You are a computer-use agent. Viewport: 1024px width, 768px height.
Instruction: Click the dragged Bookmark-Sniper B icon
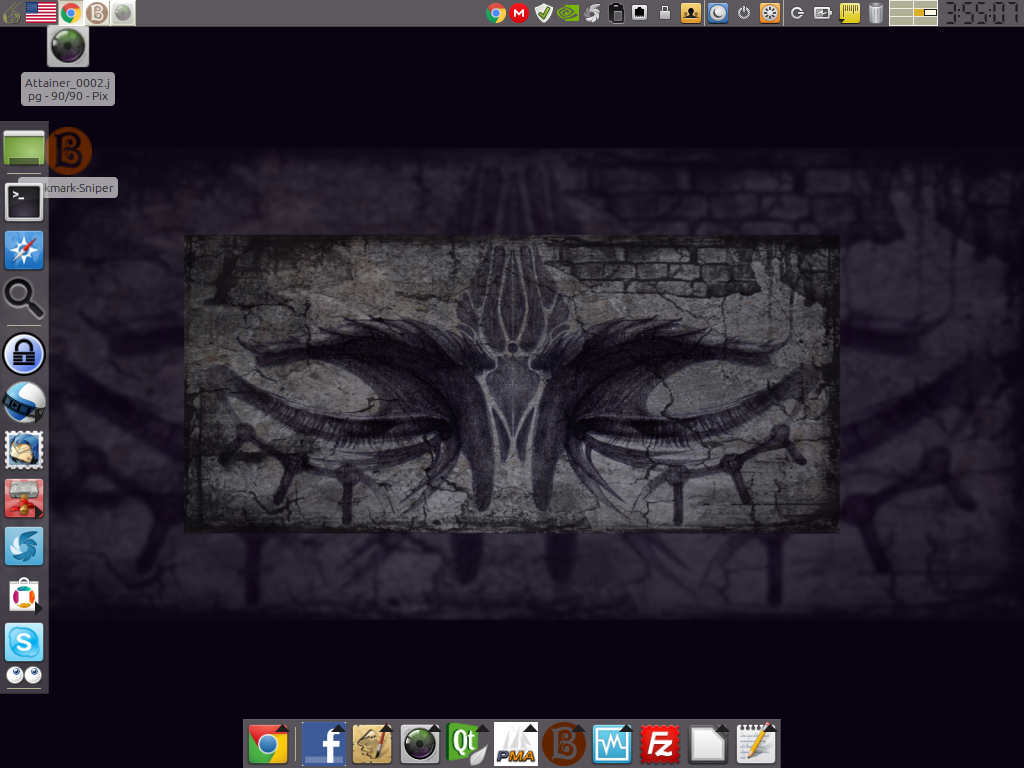coord(69,151)
